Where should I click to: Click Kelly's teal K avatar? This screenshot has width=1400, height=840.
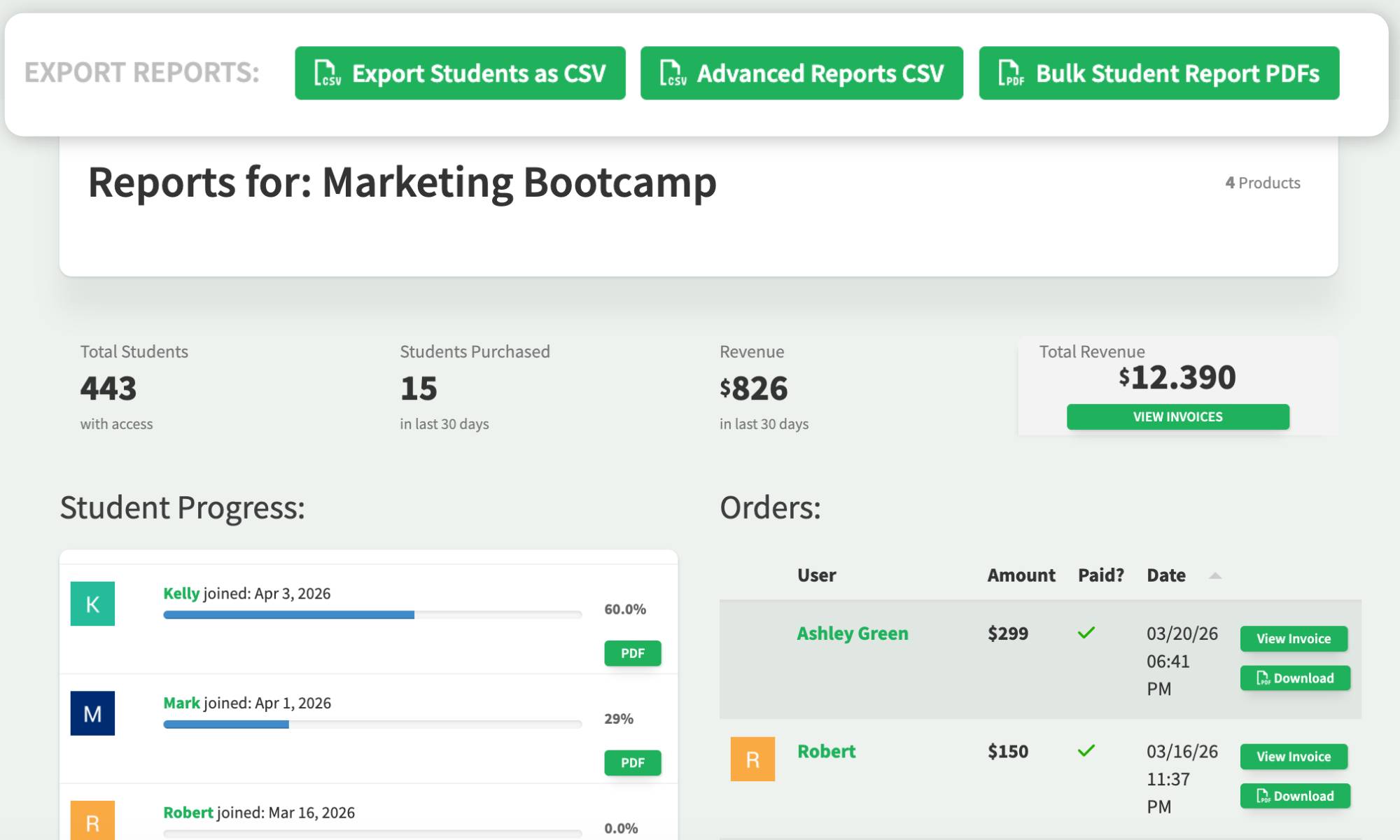pyautogui.click(x=92, y=603)
